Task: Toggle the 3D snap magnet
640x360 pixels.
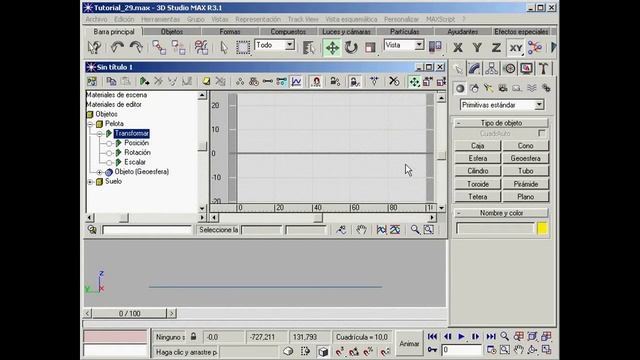Action: (340, 351)
